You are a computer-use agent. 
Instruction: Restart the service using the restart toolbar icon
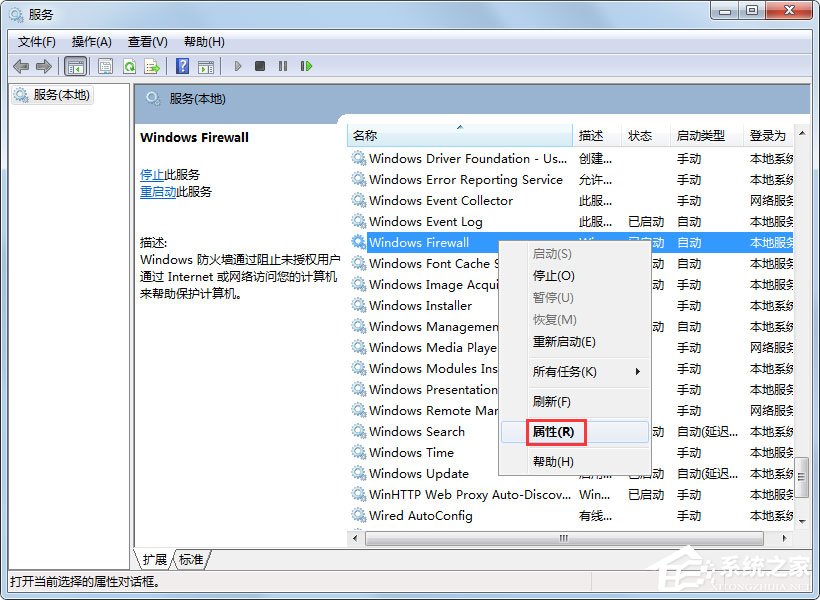(306, 66)
